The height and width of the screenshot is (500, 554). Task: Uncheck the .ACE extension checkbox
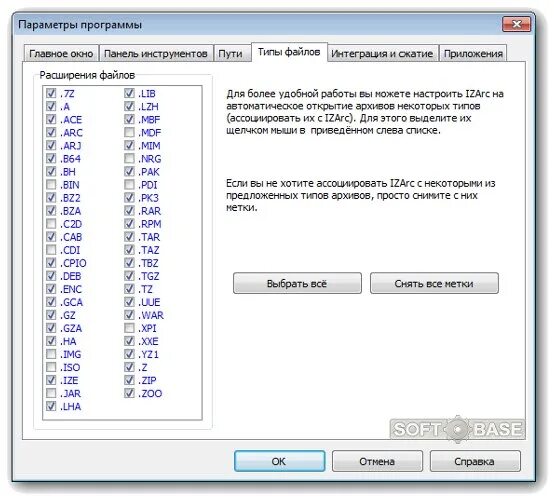click(x=51, y=119)
